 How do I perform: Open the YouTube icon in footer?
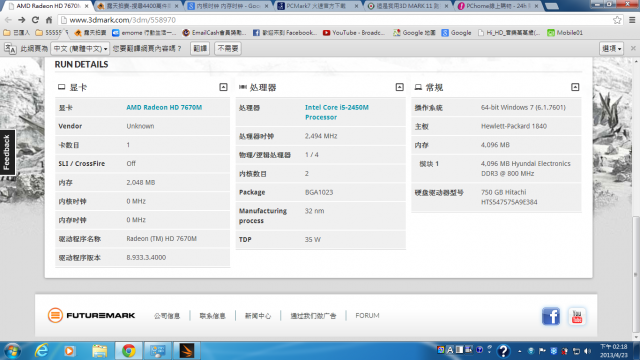(577, 316)
